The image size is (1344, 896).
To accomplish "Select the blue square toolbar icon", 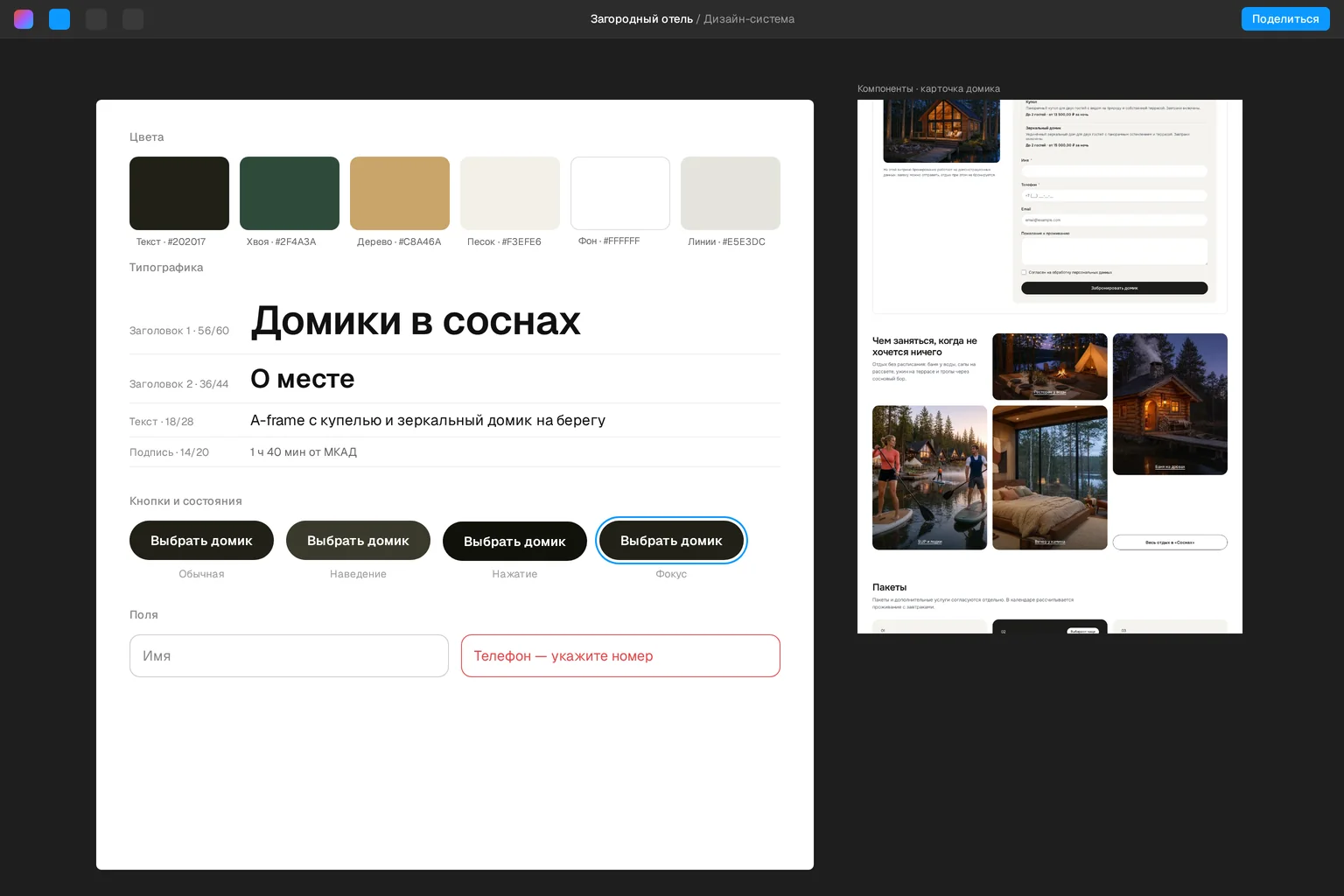I will (59, 19).
